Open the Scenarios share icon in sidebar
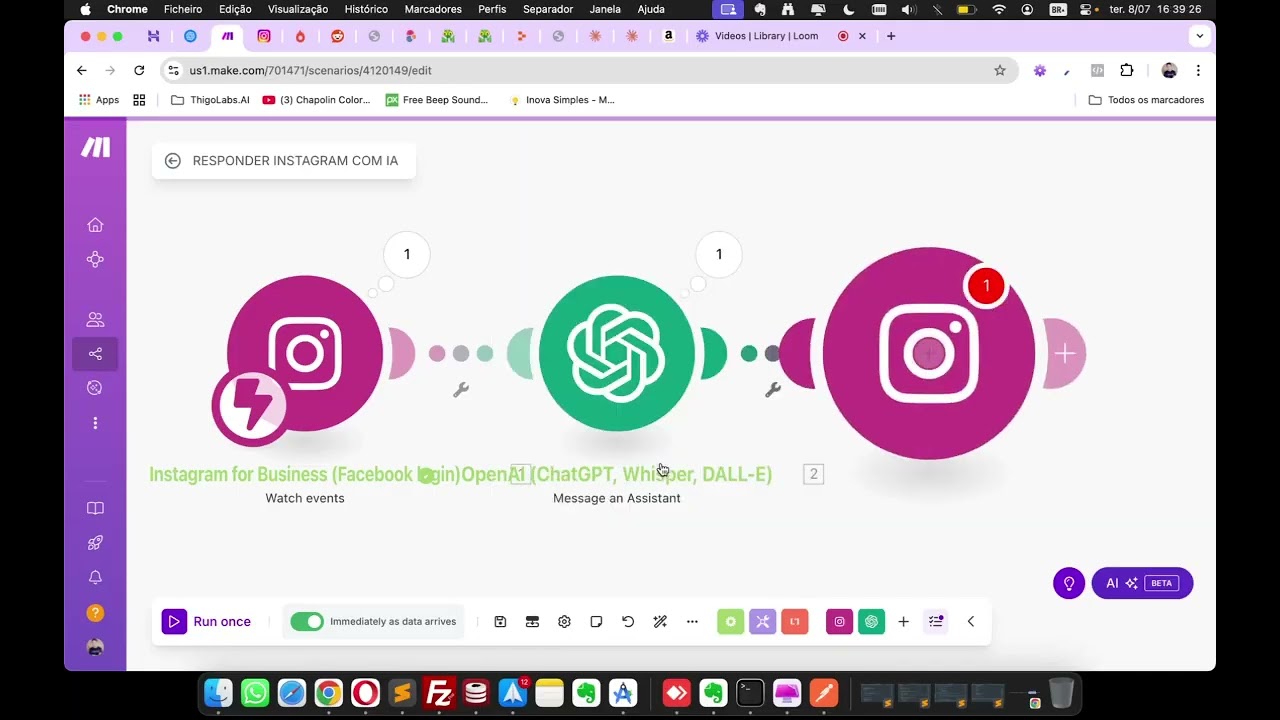 click(x=95, y=354)
